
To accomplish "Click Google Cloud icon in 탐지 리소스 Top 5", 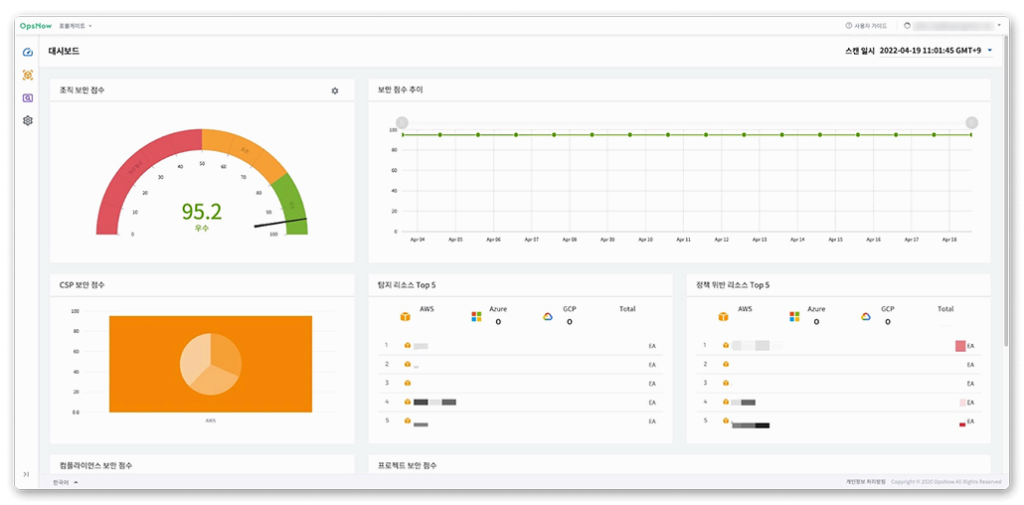I will point(548,316).
